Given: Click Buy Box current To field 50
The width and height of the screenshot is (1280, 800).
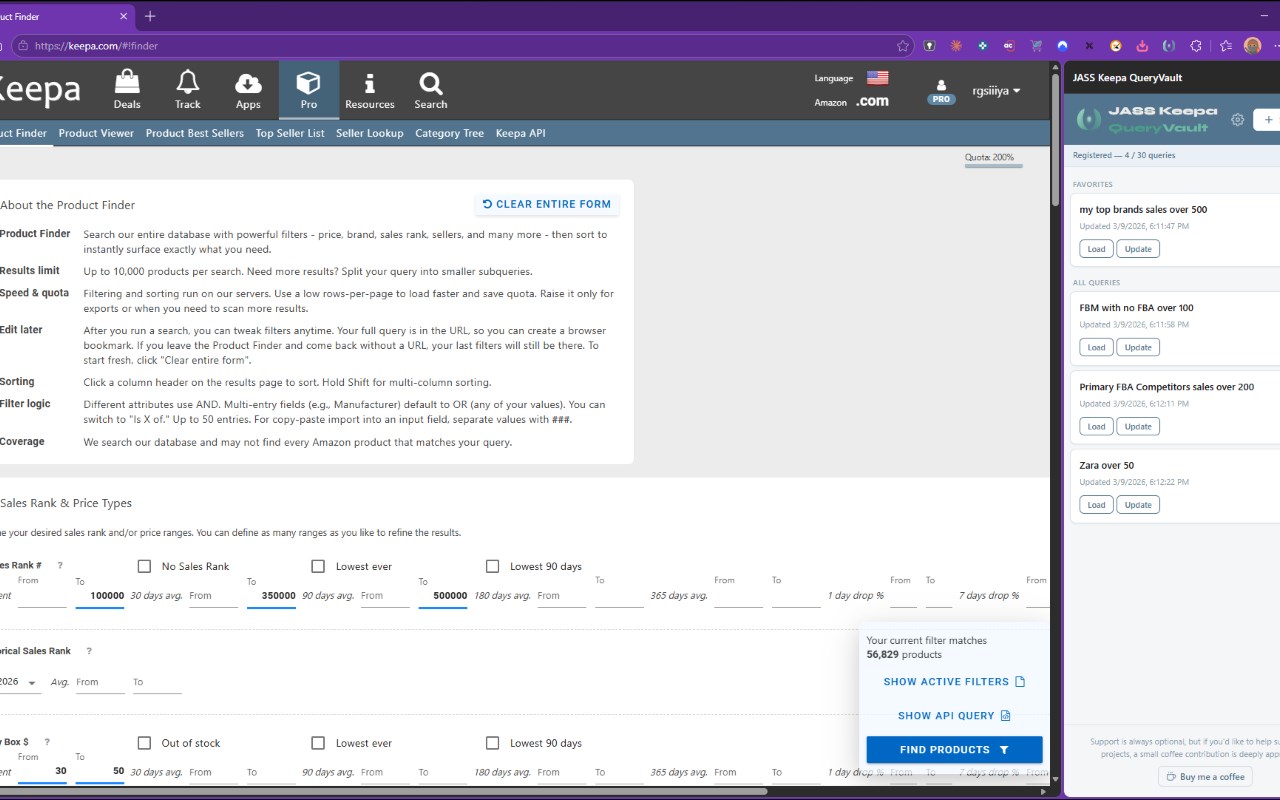Looking at the screenshot, I should (100, 771).
